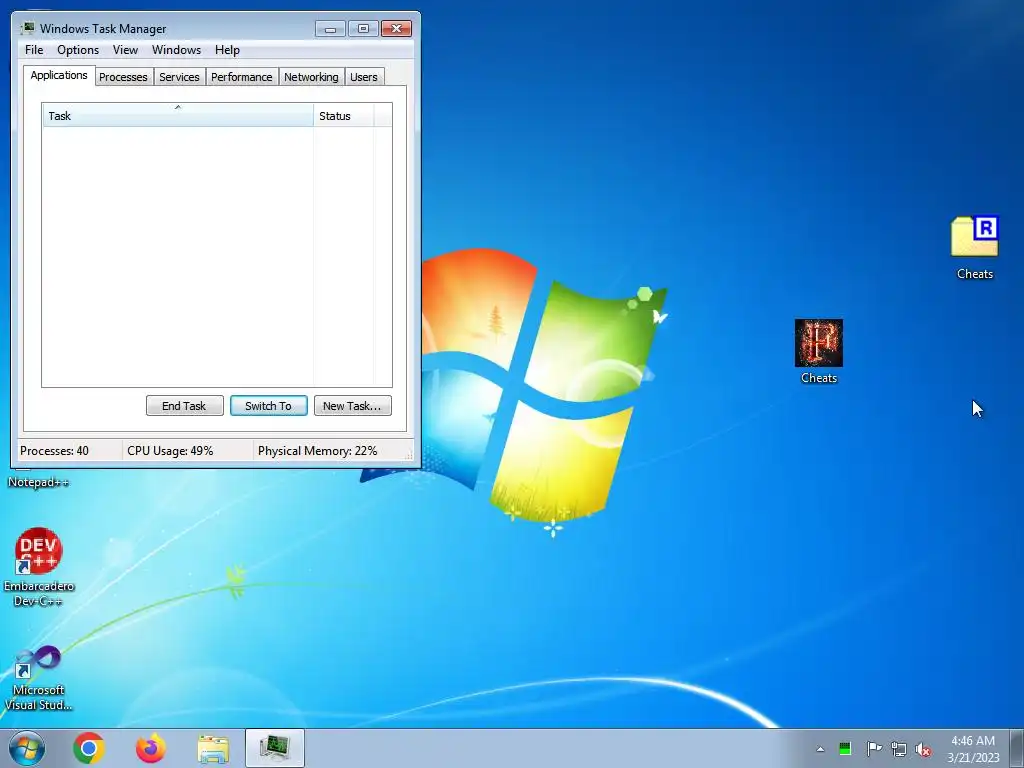Launch Google Chrome from the taskbar

(89, 748)
